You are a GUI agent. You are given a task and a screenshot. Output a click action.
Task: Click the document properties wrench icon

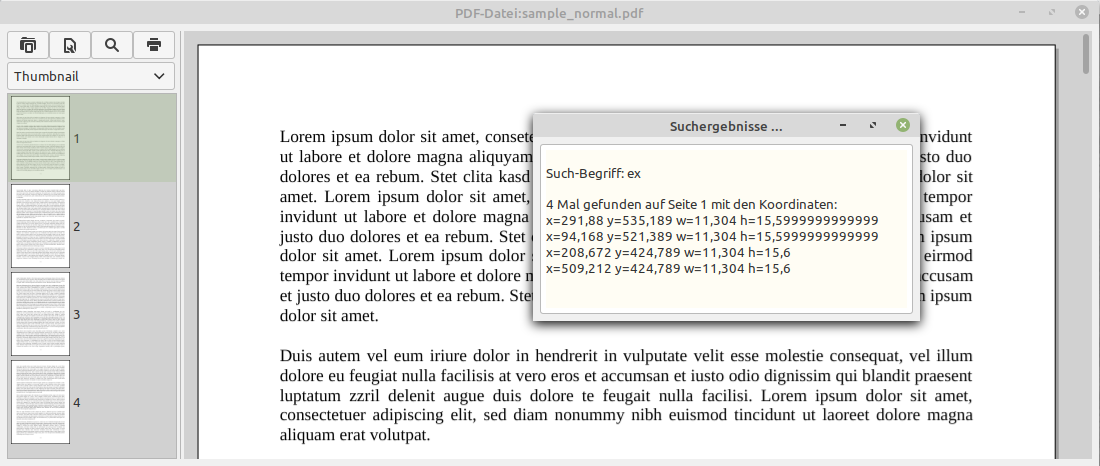click(70, 45)
